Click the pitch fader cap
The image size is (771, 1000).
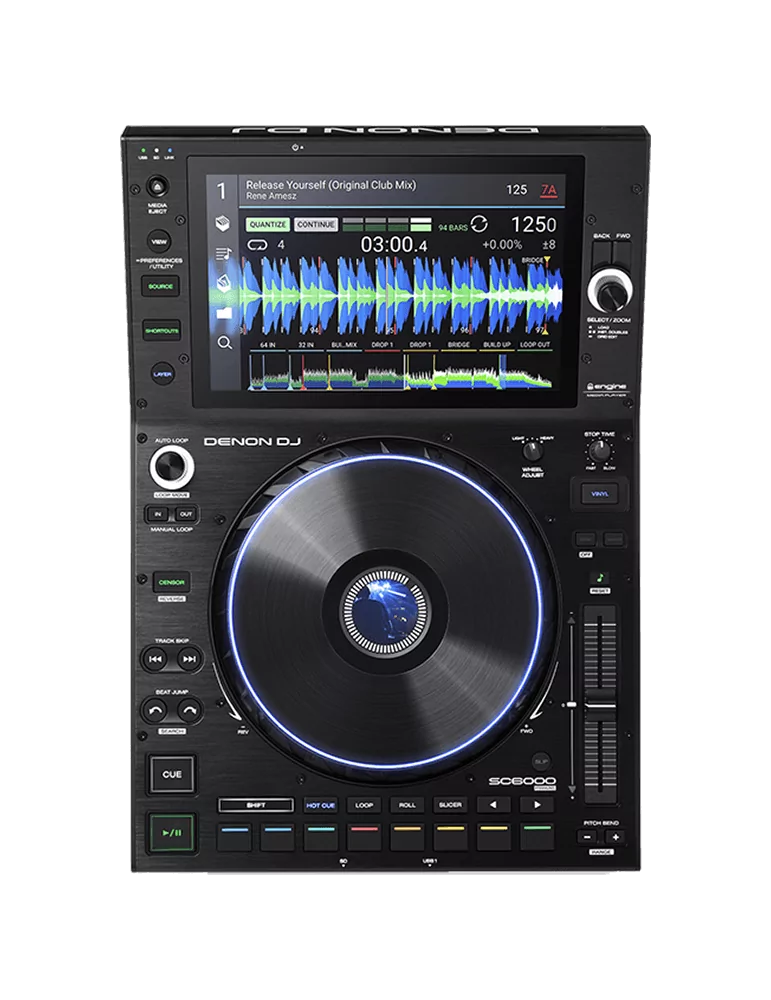pyautogui.click(x=599, y=705)
